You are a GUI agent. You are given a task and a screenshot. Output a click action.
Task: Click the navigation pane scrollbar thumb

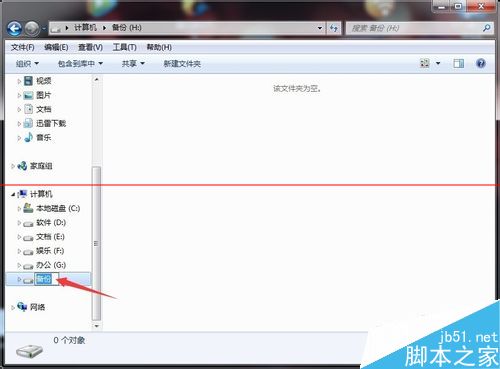(x=96, y=243)
